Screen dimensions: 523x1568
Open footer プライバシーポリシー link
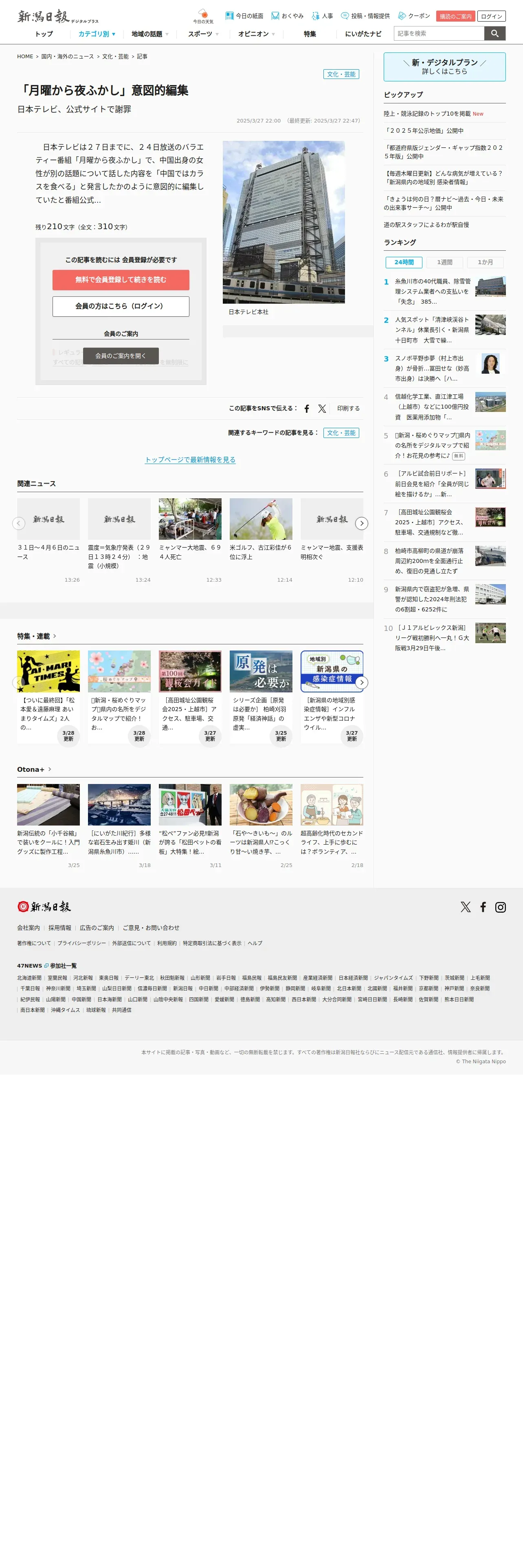tap(81, 944)
